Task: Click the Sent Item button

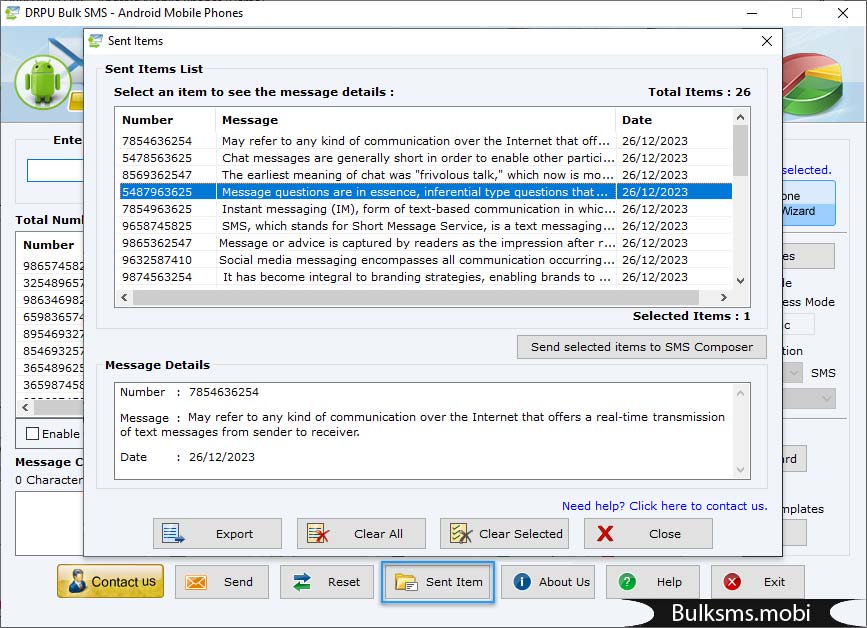Action: [437, 582]
